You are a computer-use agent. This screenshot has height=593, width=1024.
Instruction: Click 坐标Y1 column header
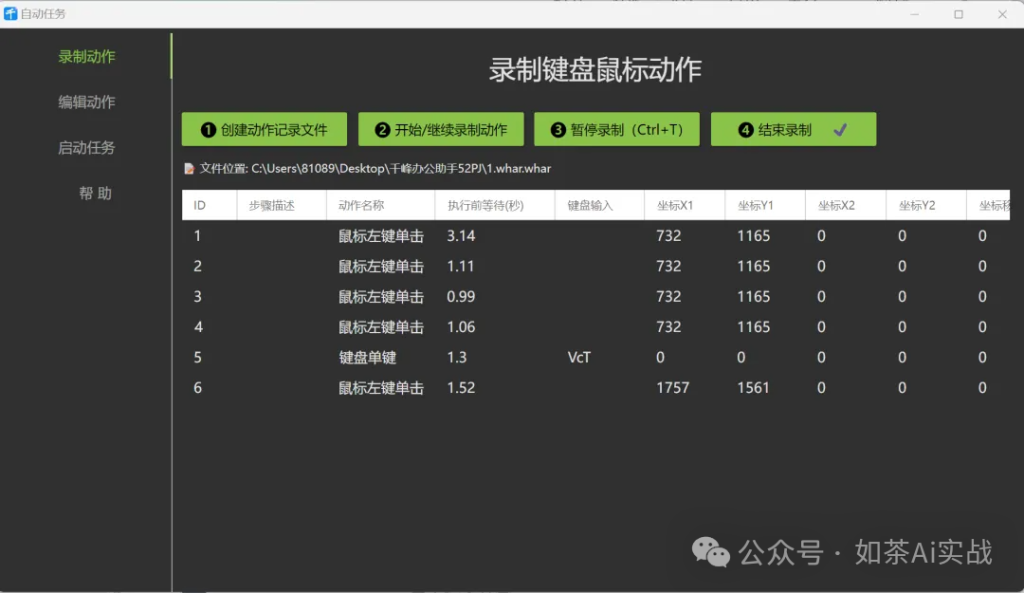click(765, 205)
